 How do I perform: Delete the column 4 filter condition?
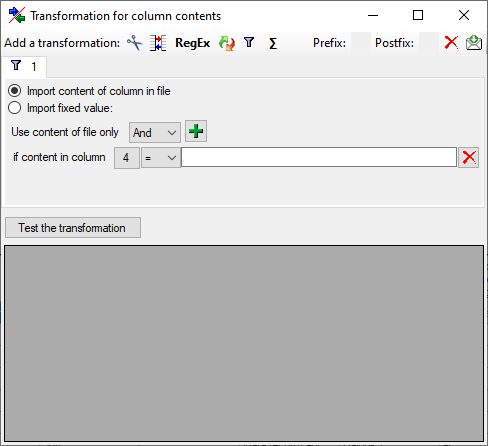(x=469, y=157)
